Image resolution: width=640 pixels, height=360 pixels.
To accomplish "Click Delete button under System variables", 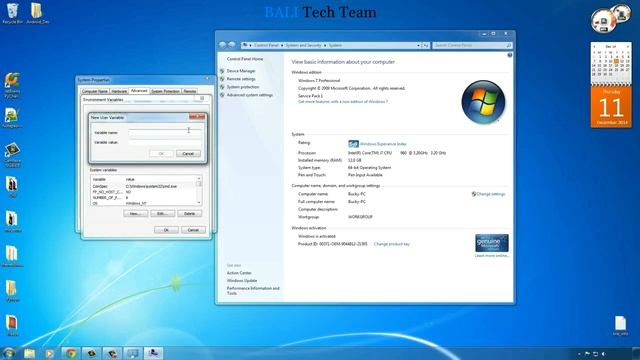I will [x=189, y=213].
